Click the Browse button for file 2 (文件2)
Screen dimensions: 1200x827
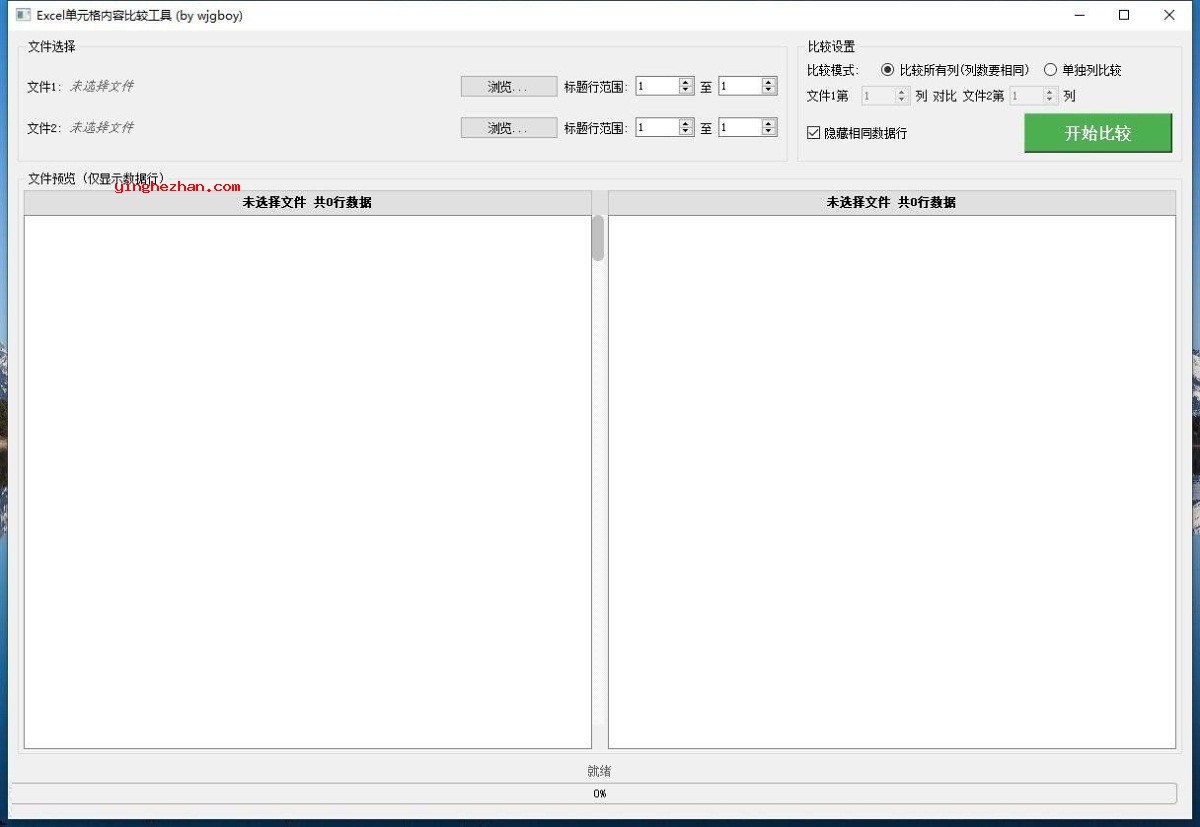(x=508, y=128)
